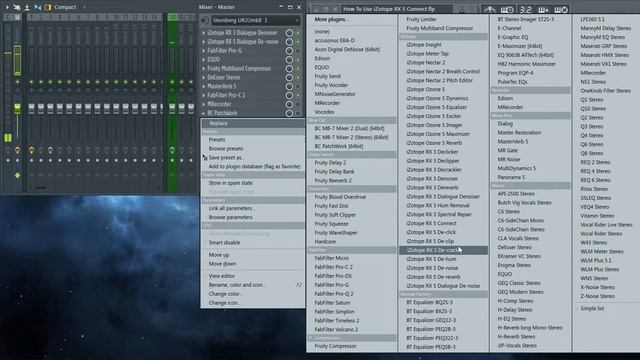Toggle enable LED for iZotope RX 3 Dialogue Denoiser slot
The width and height of the screenshot is (640, 360).
298,33
